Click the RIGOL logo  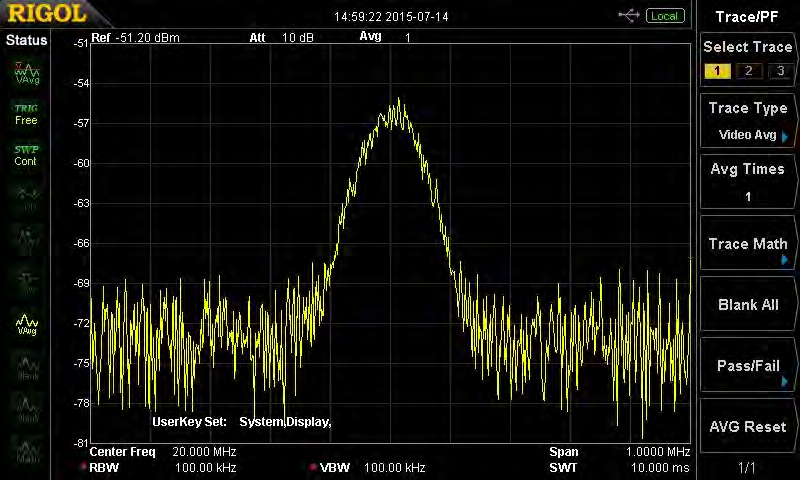pos(47,14)
